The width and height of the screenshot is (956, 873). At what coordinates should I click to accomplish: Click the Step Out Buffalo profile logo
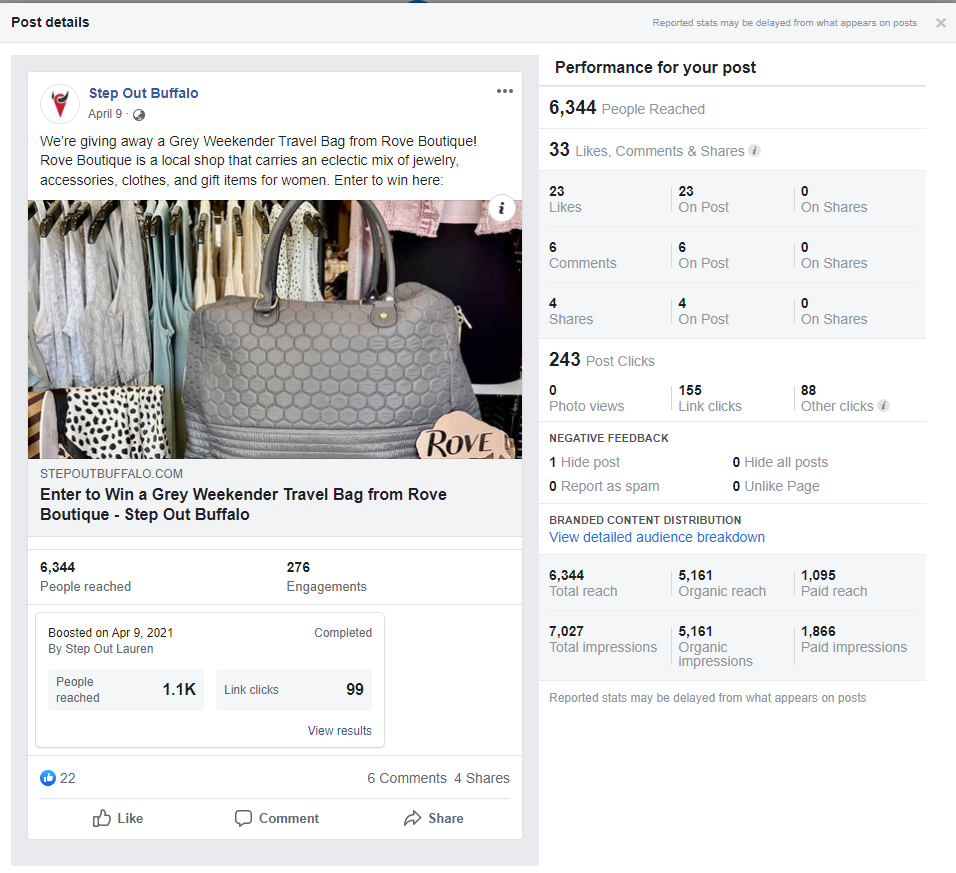(60, 104)
